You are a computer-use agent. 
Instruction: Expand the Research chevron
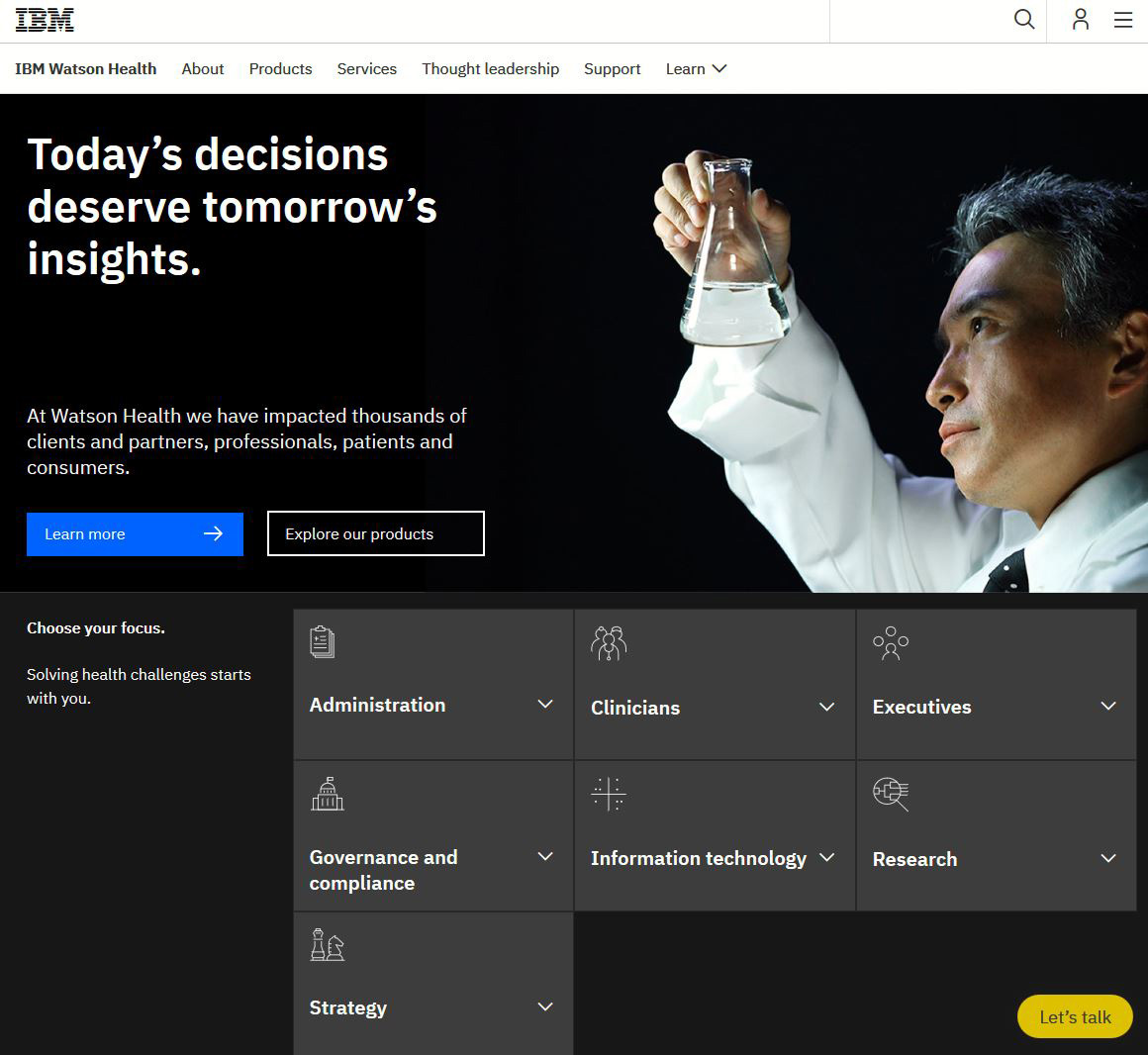1108,858
